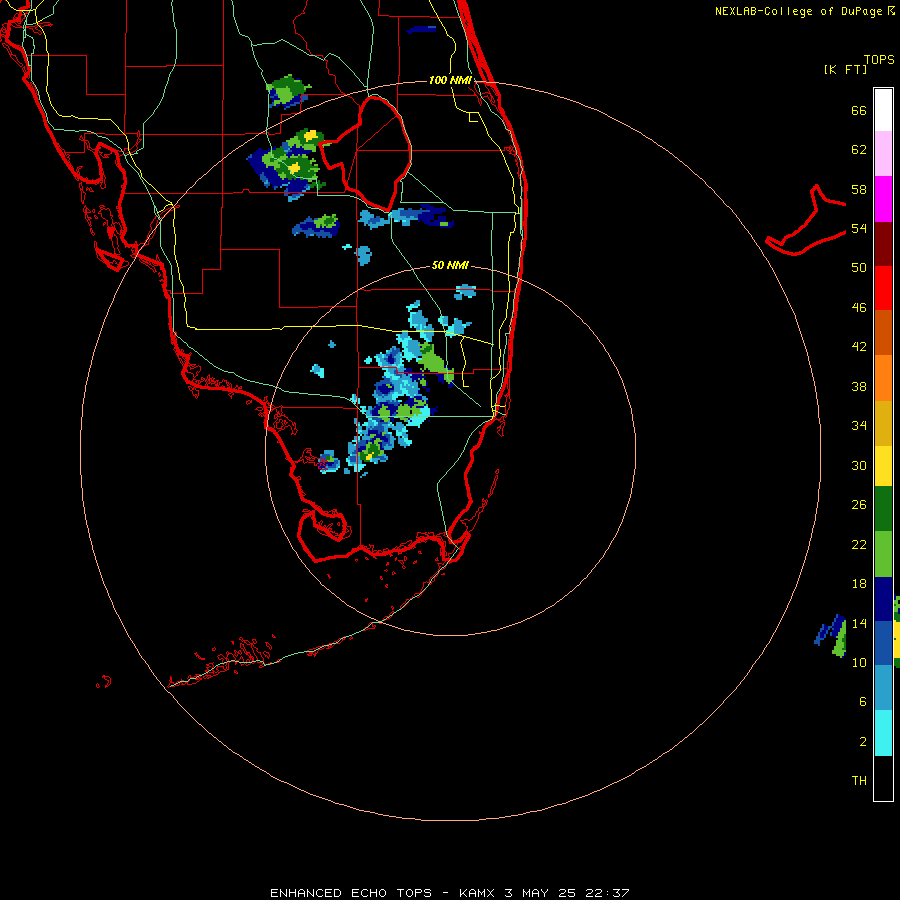Image resolution: width=900 pixels, height=900 pixels.
Task: Click the 50 NMI range ring label
Action: point(450,265)
